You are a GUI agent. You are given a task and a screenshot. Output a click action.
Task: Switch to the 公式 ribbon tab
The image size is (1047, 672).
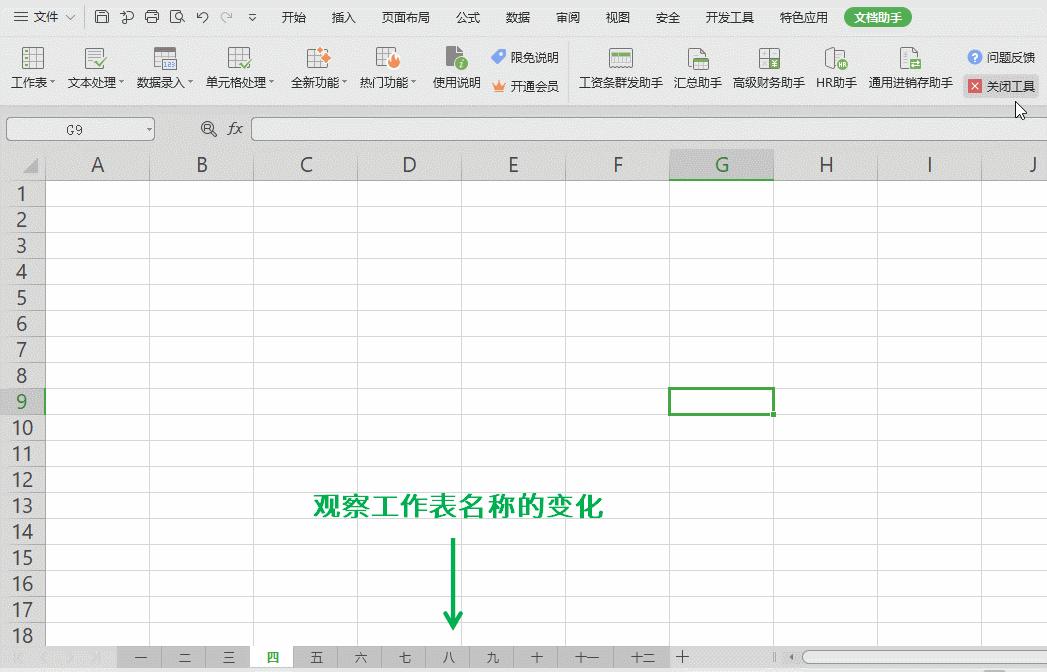point(466,17)
